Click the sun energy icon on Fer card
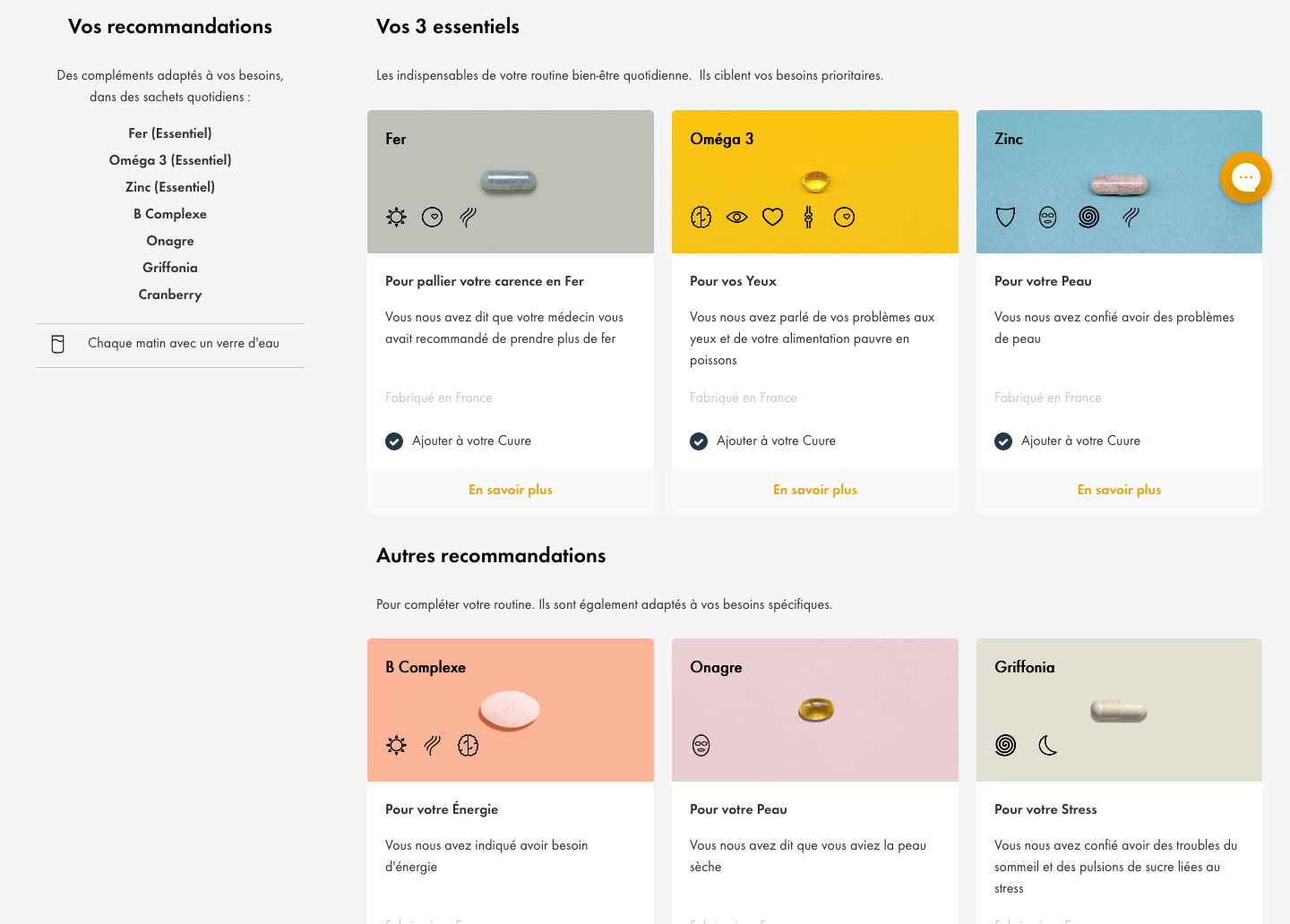This screenshot has height=924, width=1290. click(396, 217)
